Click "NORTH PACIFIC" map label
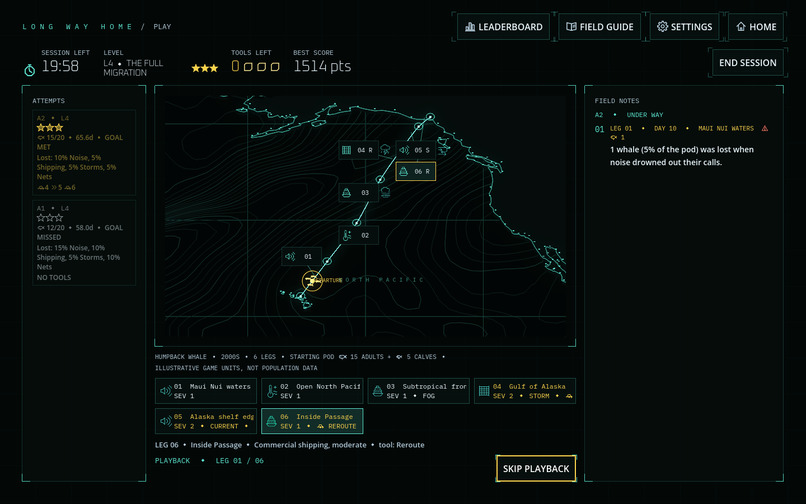806x504 pixels. [x=381, y=280]
